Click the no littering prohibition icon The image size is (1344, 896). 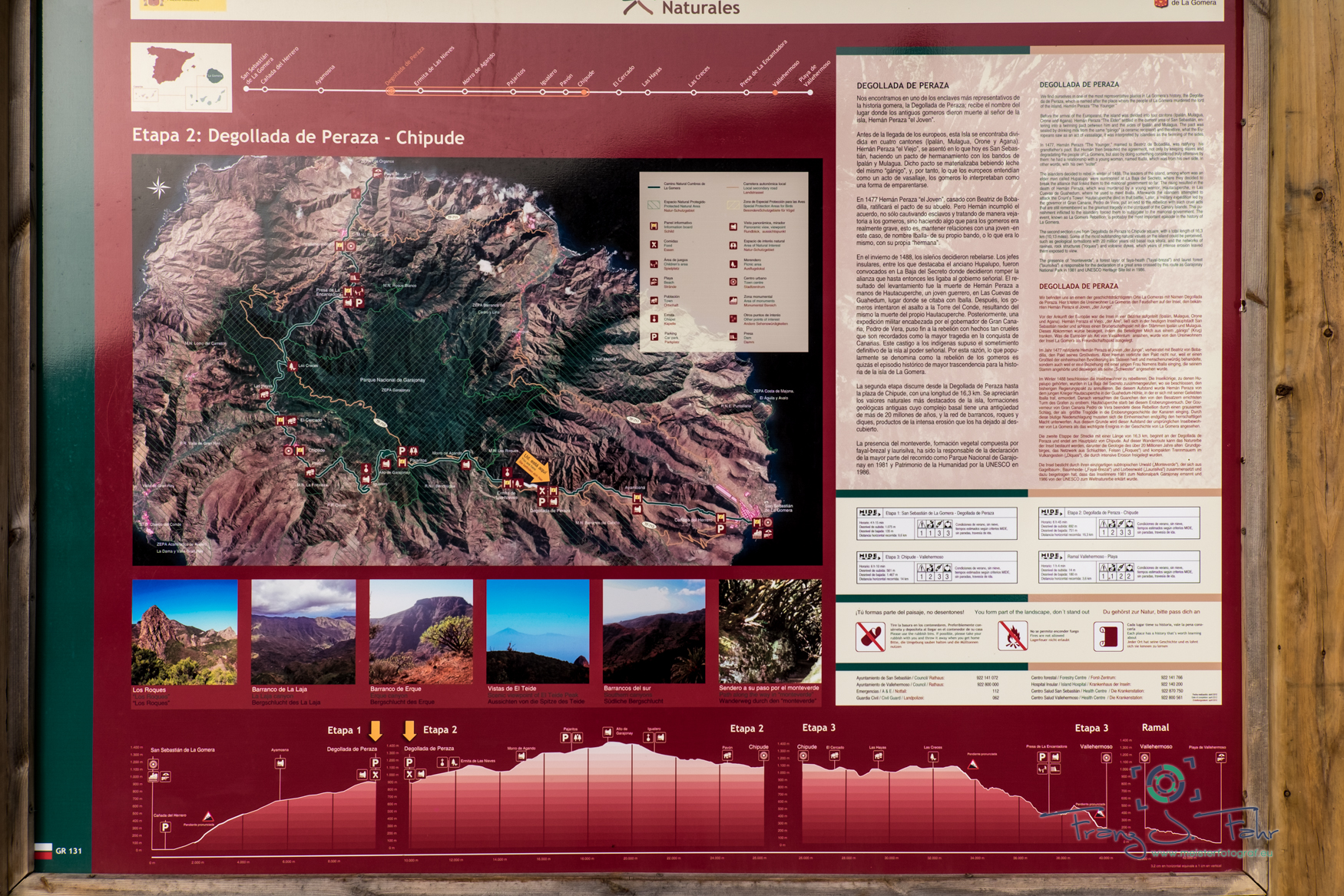[x=870, y=636]
